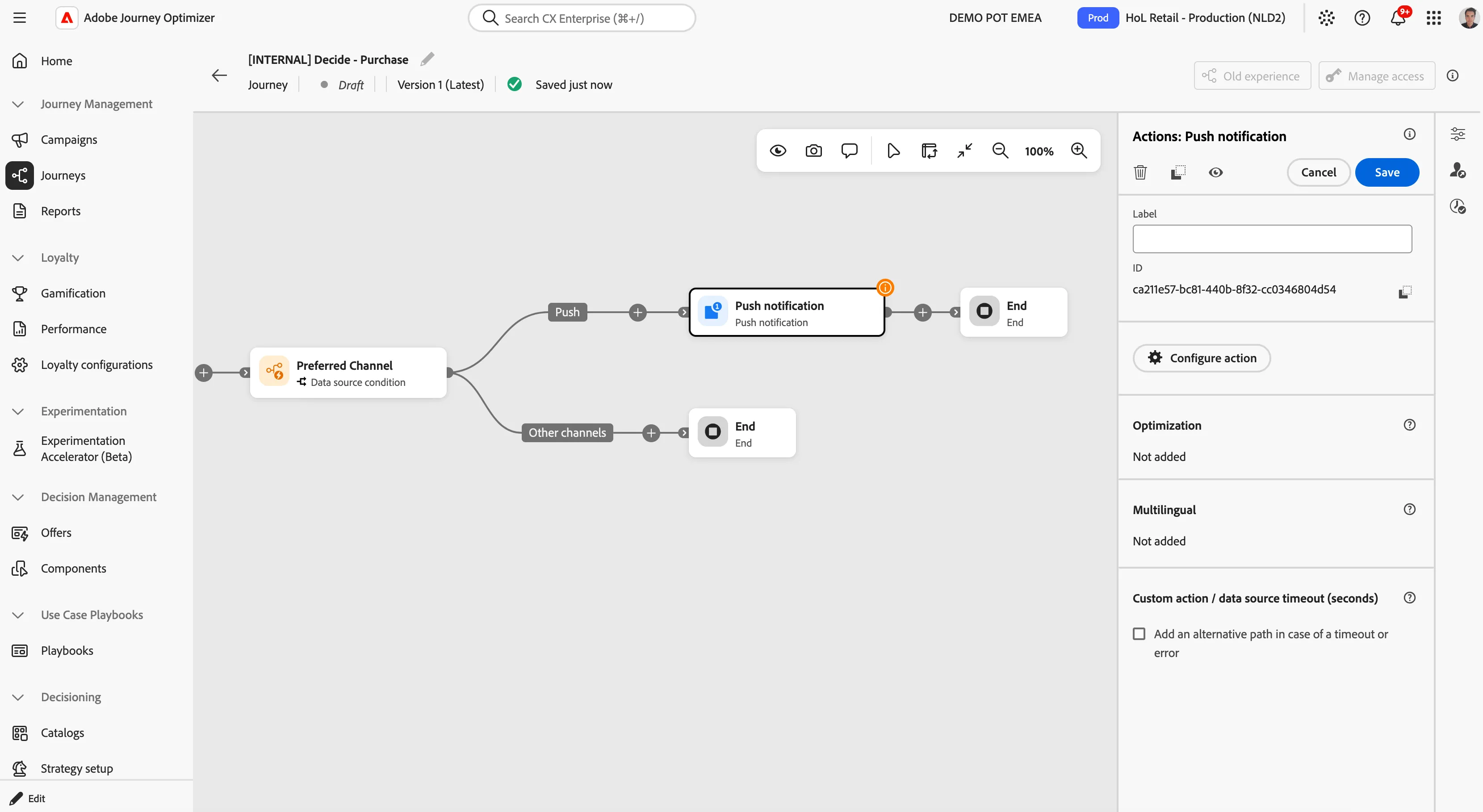Collapse the Use Case Playbooks section

(18, 615)
